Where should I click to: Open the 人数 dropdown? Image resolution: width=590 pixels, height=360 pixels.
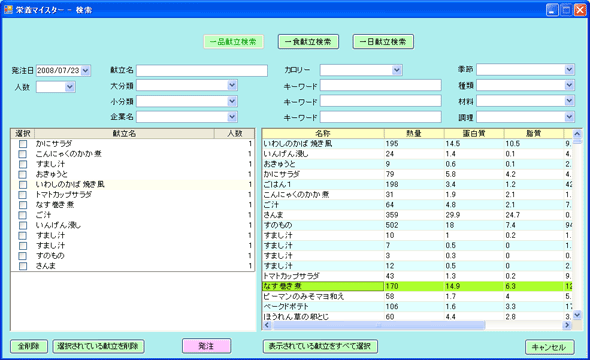(x=70, y=87)
